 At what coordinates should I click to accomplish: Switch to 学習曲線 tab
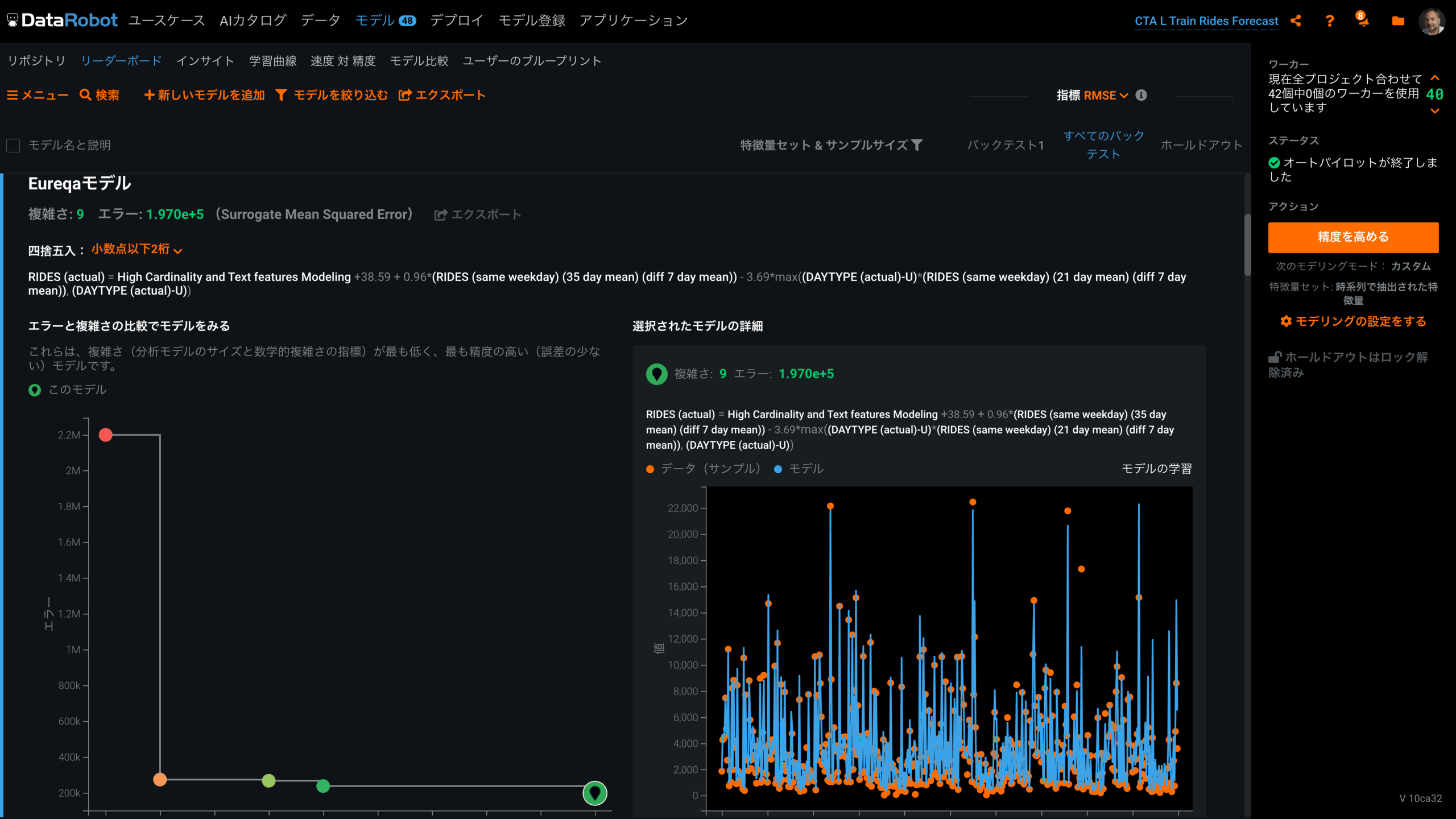click(x=273, y=61)
